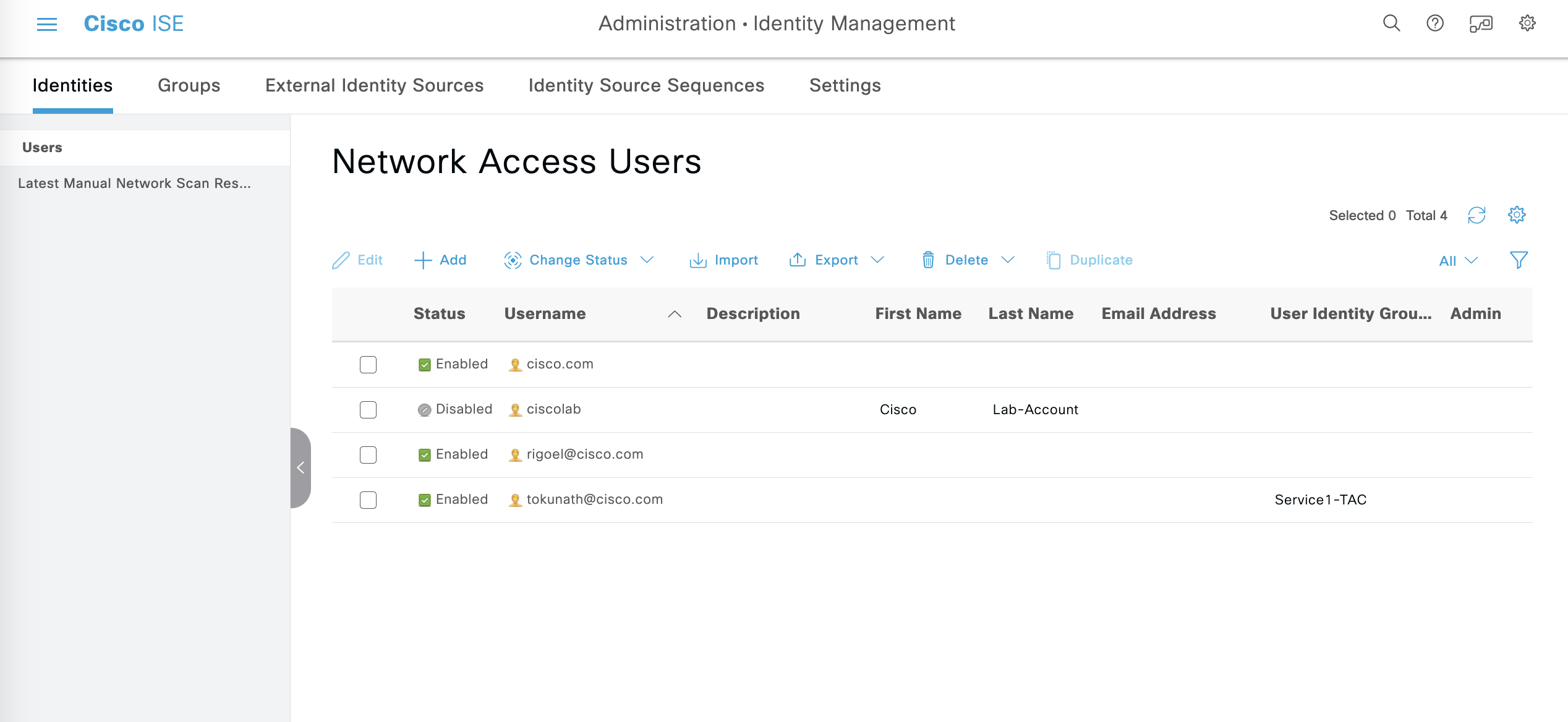Click the hamburger menu beside Cisco ISE
The image size is (1568, 722).
(46, 23)
